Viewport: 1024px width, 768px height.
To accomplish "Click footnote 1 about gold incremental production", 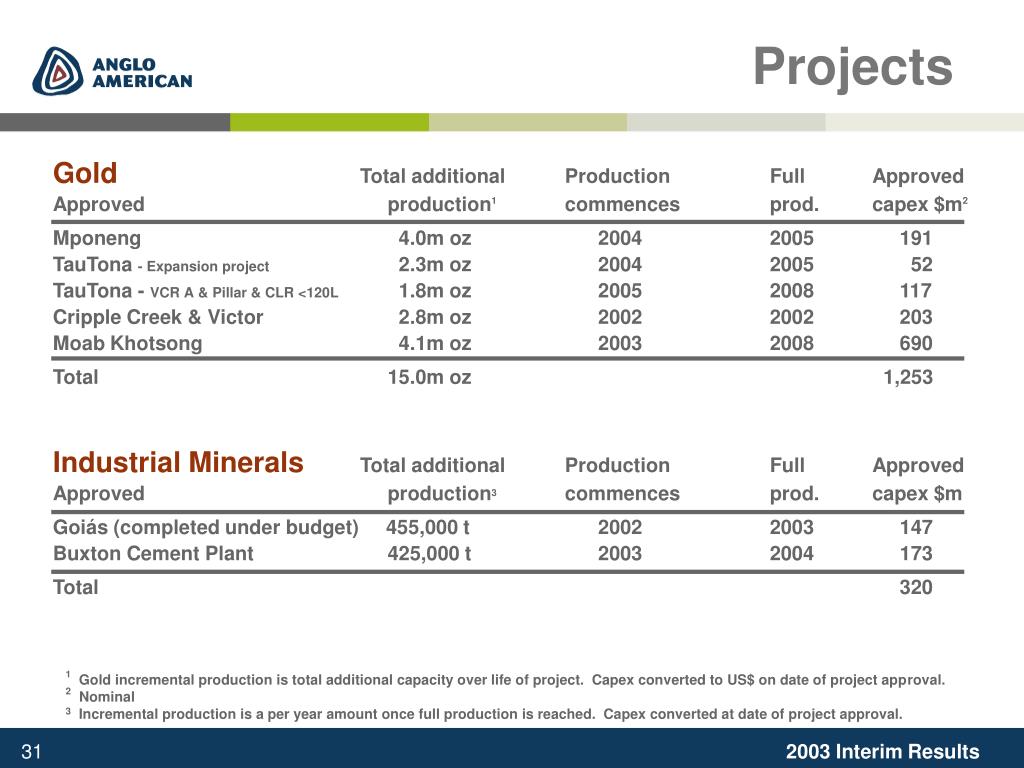I will click(505, 679).
